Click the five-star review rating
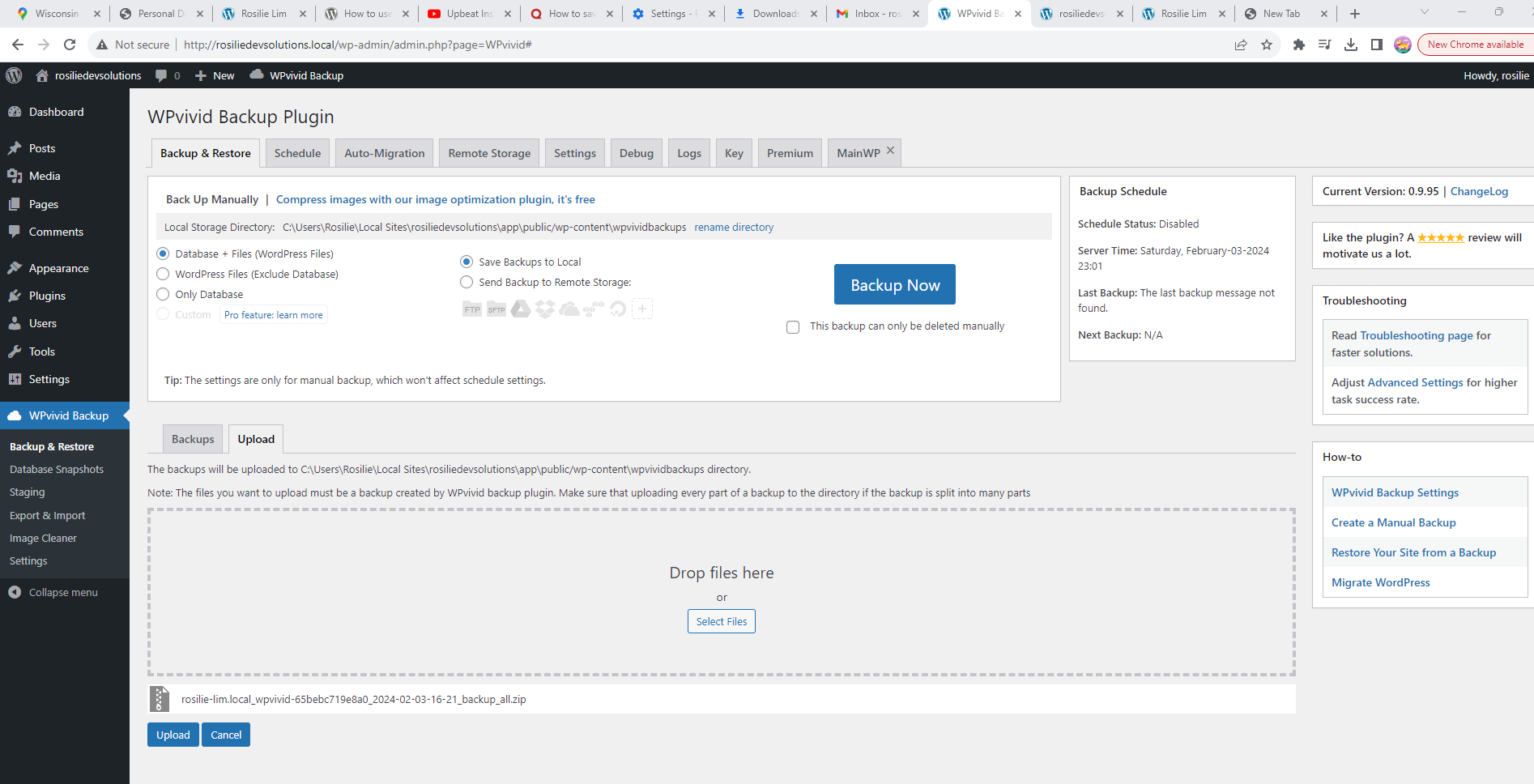The height and width of the screenshot is (784, 1534). (1441, 237)
